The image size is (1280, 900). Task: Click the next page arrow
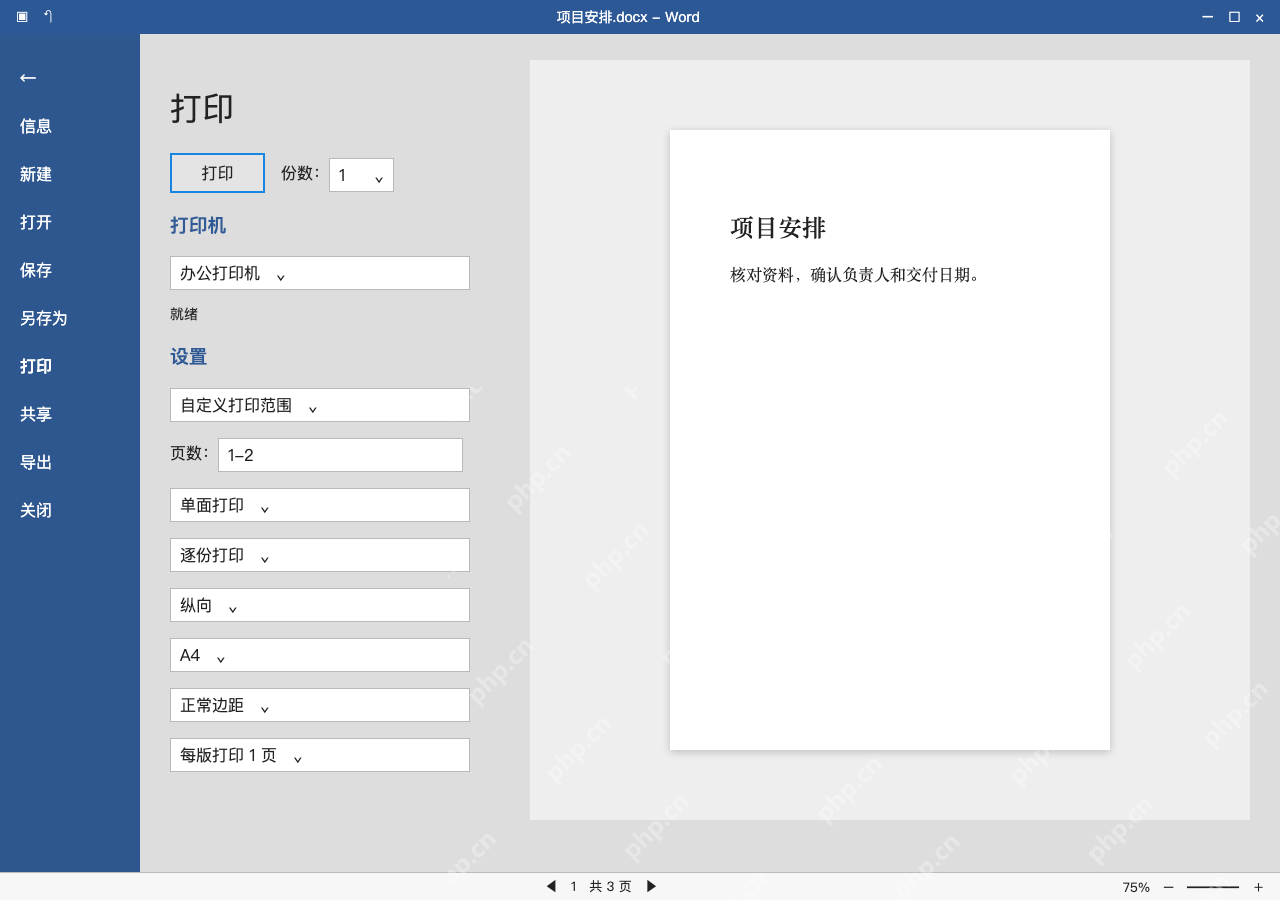[x=652, y=886]
